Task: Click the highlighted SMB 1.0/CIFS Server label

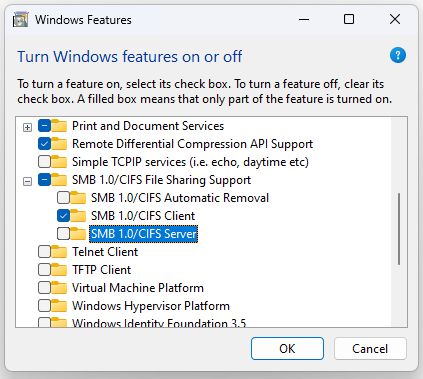Action: [144, 234]
